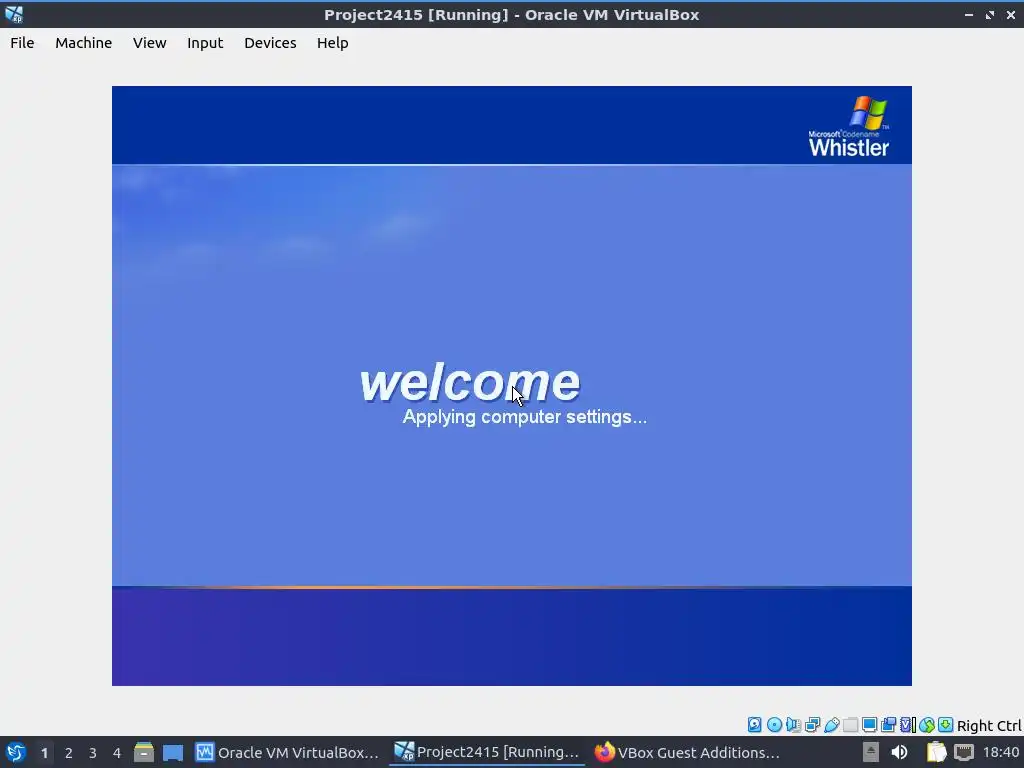1024x768 pixels.
Task: Open the Lubuntu start menu bird icon
Action: (x=15, y=752)
